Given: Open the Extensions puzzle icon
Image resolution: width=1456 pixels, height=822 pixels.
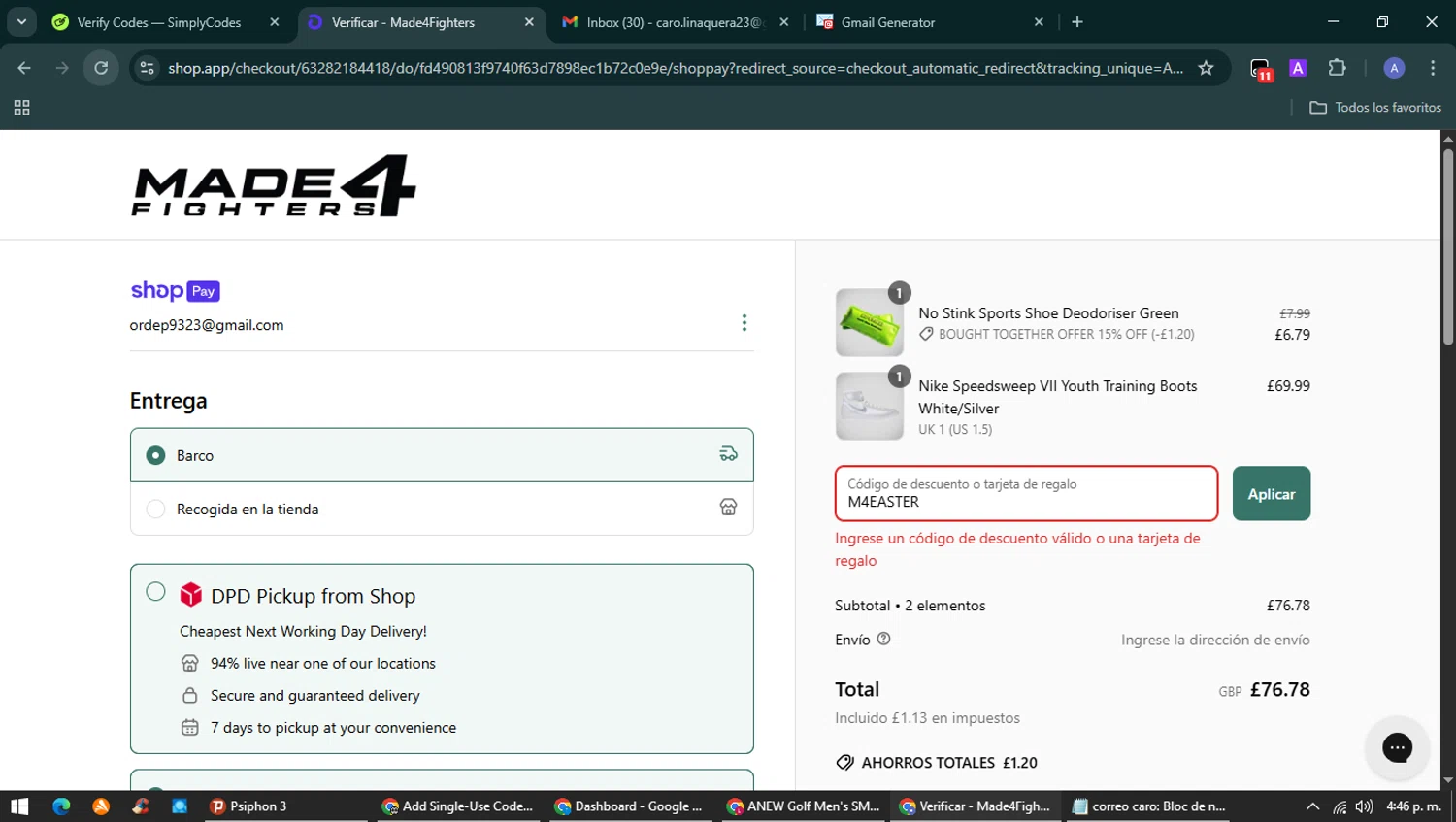Looking at the screenshot, I should (1337, 68).
